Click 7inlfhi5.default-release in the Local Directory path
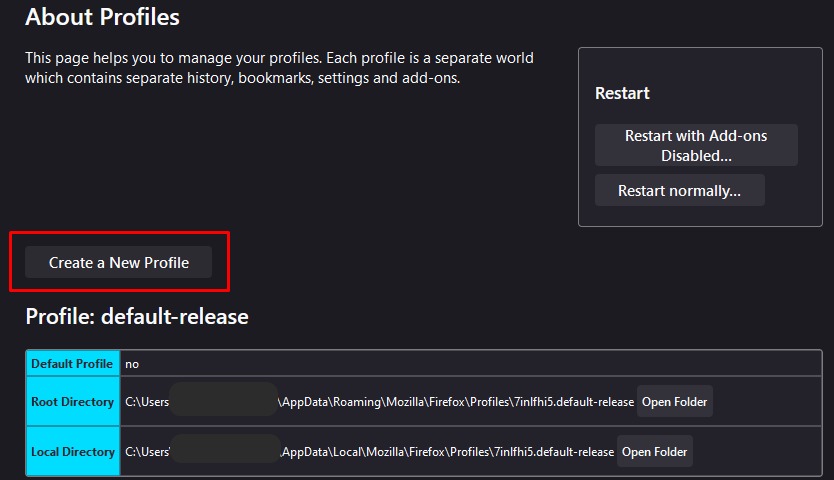 (x=556, y=452)
